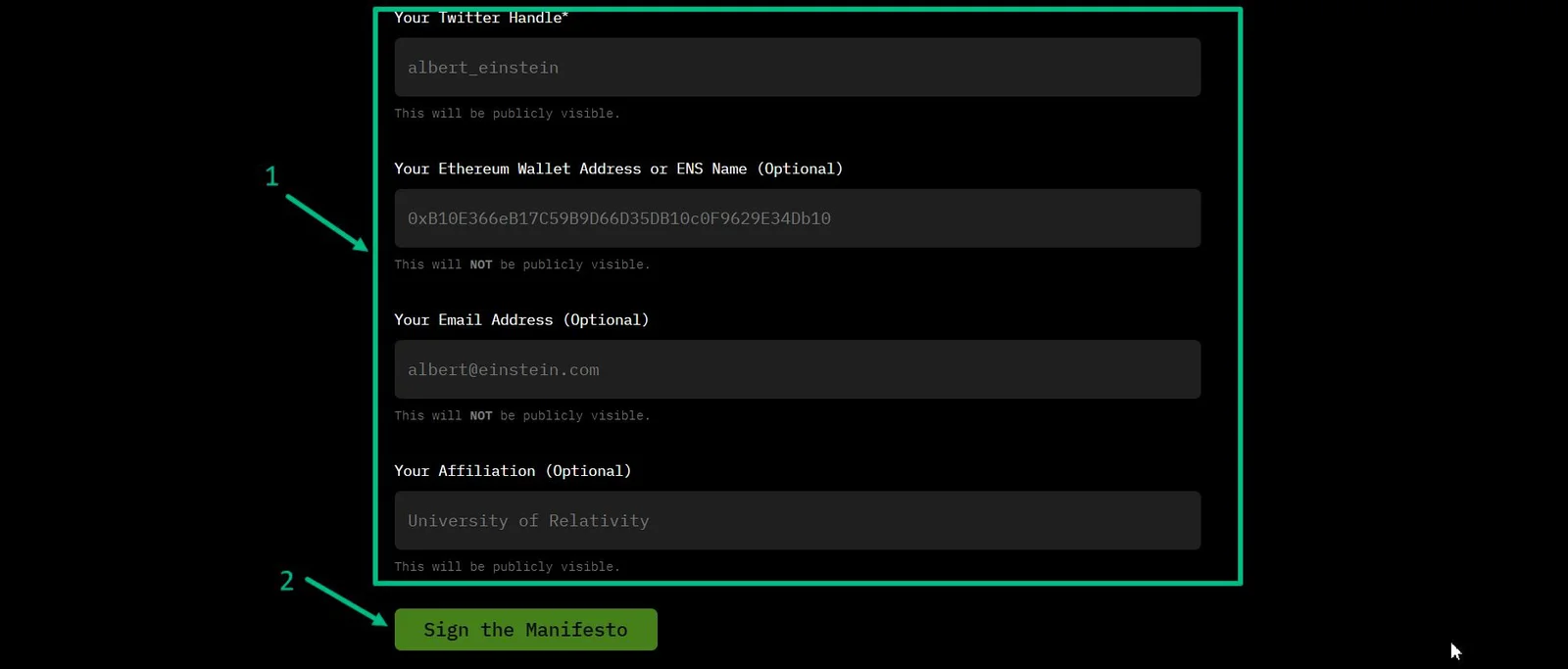1568x669 pixels.
Task: Click the 'Your Ethereum Wallet Address or ENS Name (Optional)' label
Action: [x=618, y=168]
